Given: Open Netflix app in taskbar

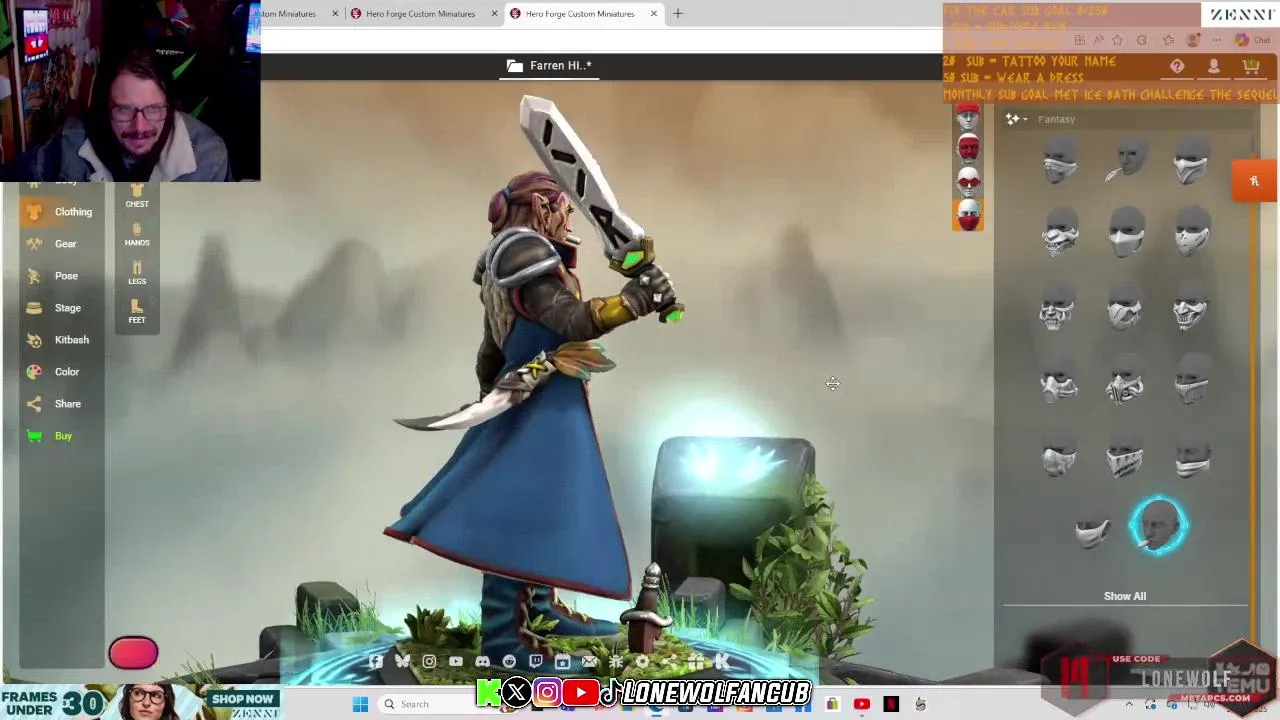Looking at the screenshot, I should coord(891,704).
